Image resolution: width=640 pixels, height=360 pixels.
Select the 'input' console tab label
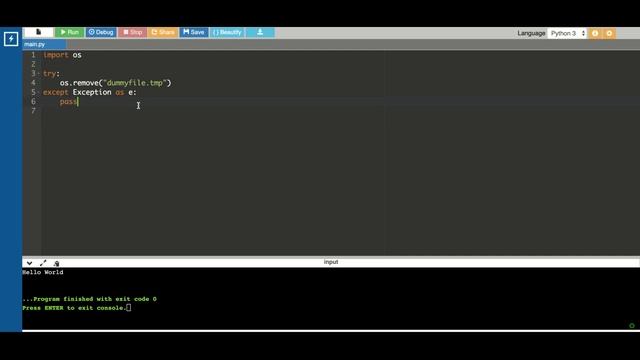point(331,262)
